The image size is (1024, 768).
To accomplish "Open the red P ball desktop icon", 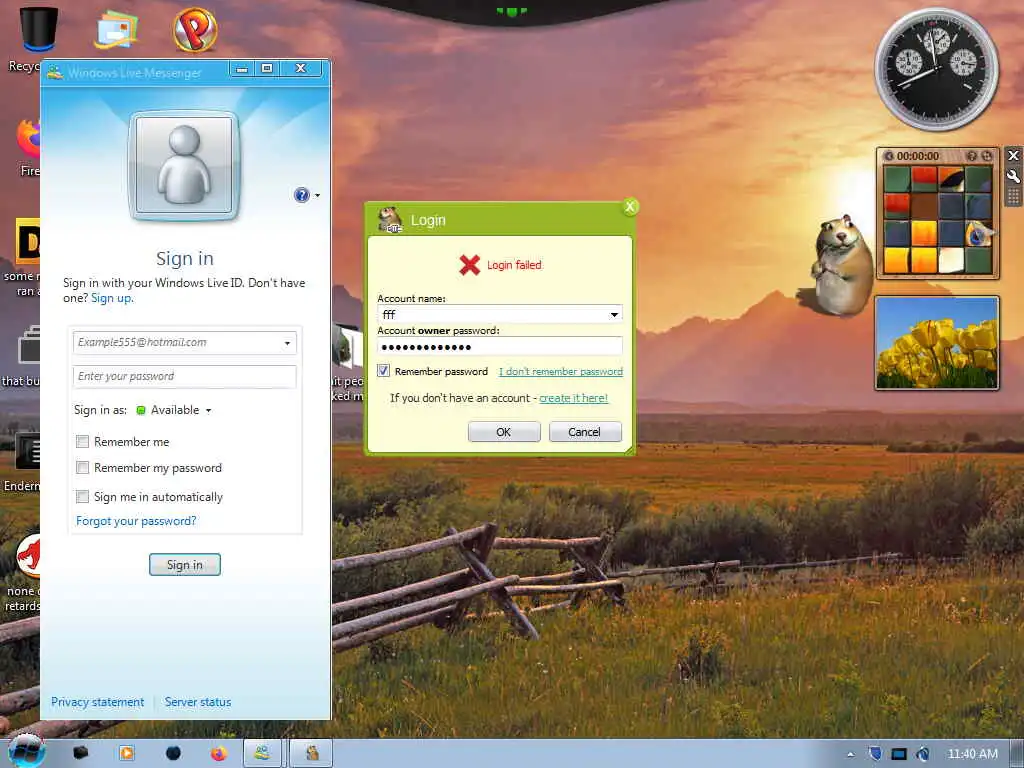I will coord(195,29).
